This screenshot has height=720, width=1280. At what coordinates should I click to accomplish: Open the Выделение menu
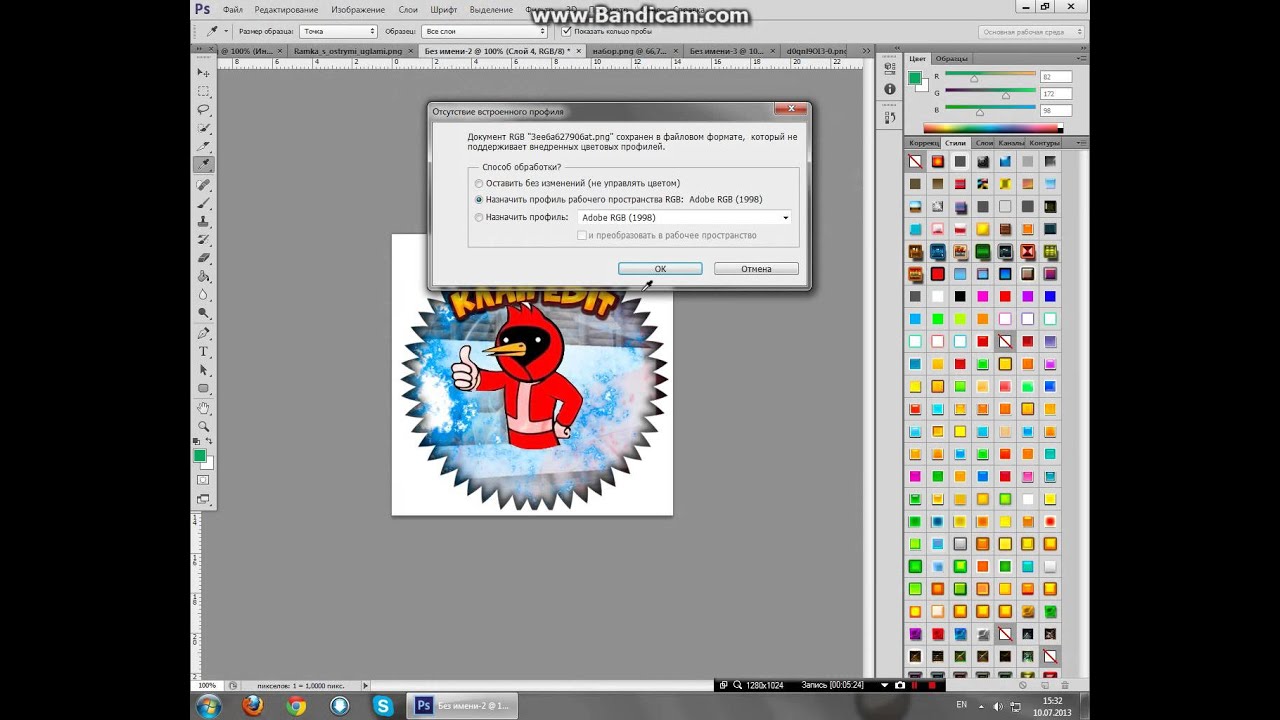coord(492,9)
